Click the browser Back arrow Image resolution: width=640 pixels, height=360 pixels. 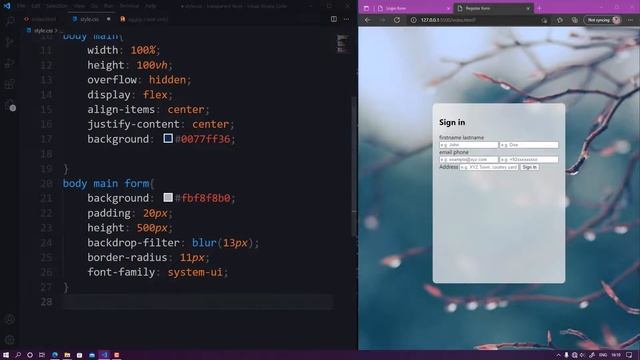tap(368, 20)
